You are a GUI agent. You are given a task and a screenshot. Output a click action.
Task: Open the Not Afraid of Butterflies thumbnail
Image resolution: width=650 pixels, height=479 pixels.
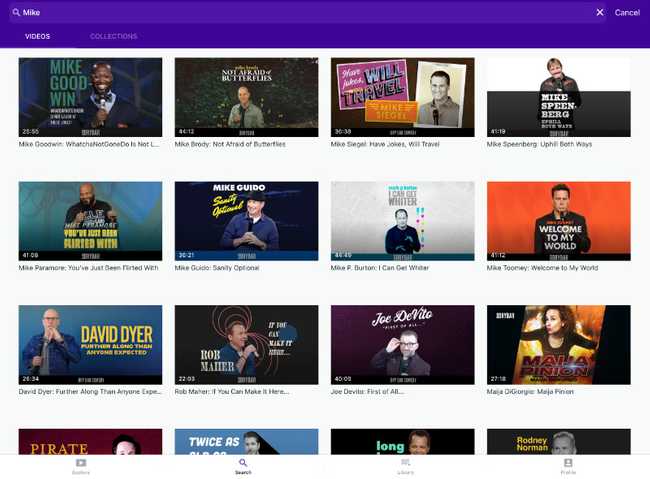click(247, 97)
